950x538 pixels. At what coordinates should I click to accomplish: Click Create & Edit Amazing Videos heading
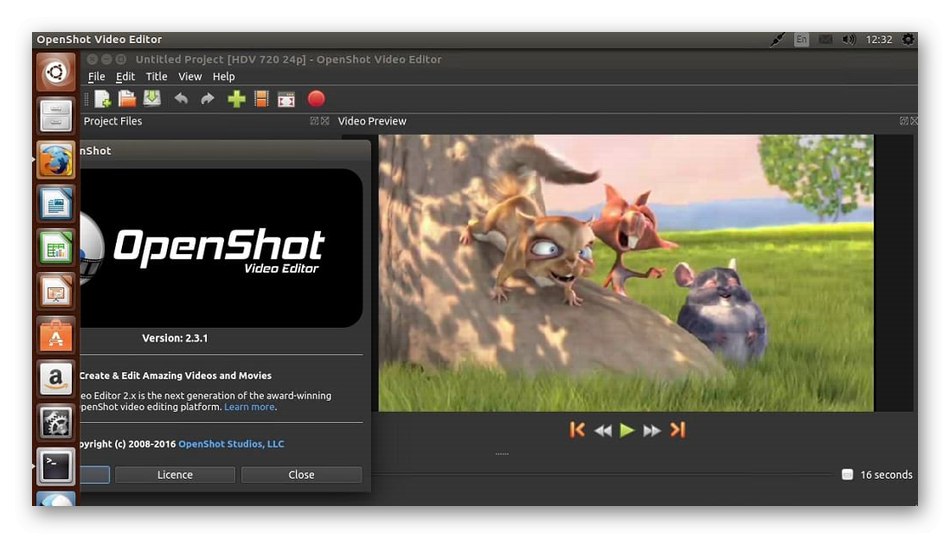[x=176, y=376]
